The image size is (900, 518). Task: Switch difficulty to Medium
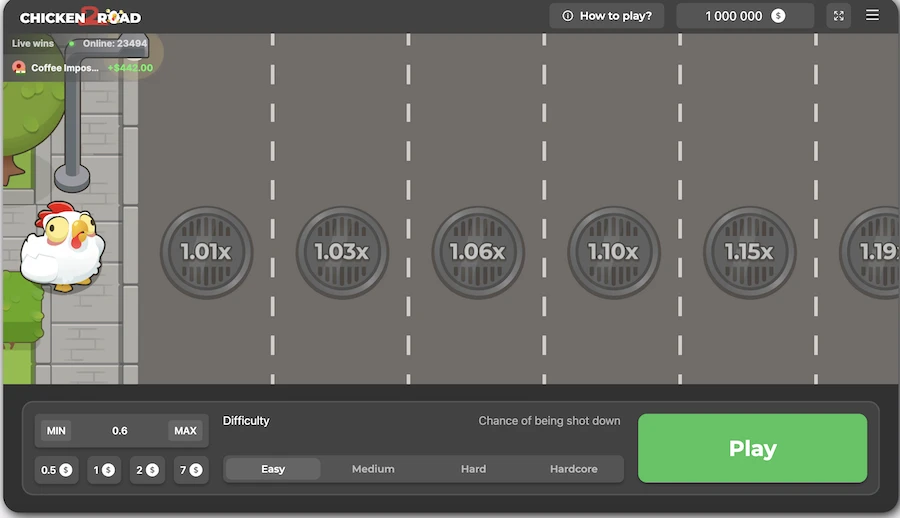point(373,469)
